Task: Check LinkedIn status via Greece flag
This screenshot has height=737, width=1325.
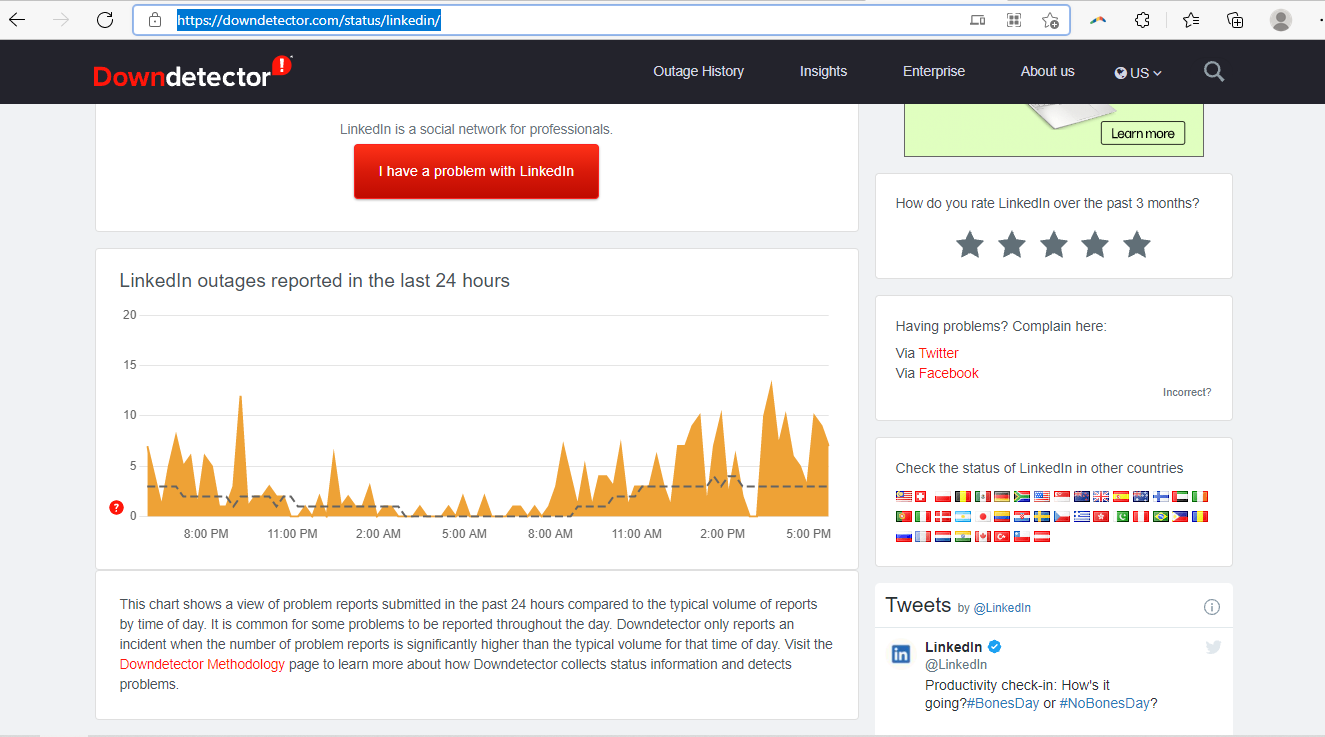Action: pos(1082,516)
